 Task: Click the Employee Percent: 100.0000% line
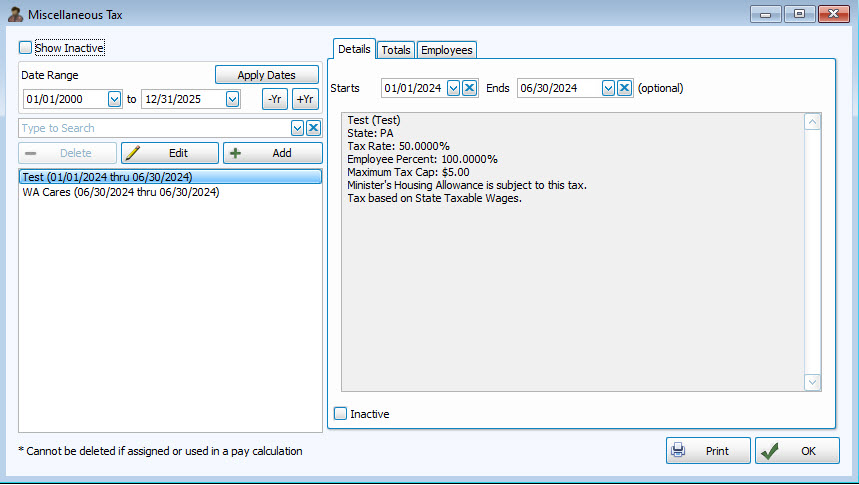click(422, 159)
